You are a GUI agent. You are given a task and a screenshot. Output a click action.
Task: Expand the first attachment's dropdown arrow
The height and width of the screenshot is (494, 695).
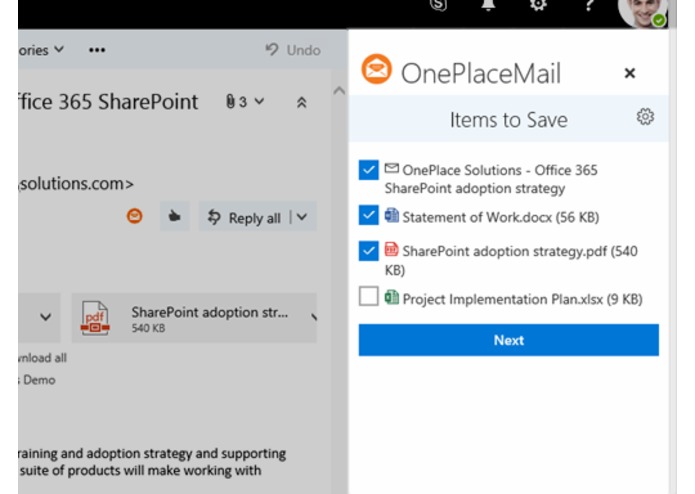click(x=45, y=317)
